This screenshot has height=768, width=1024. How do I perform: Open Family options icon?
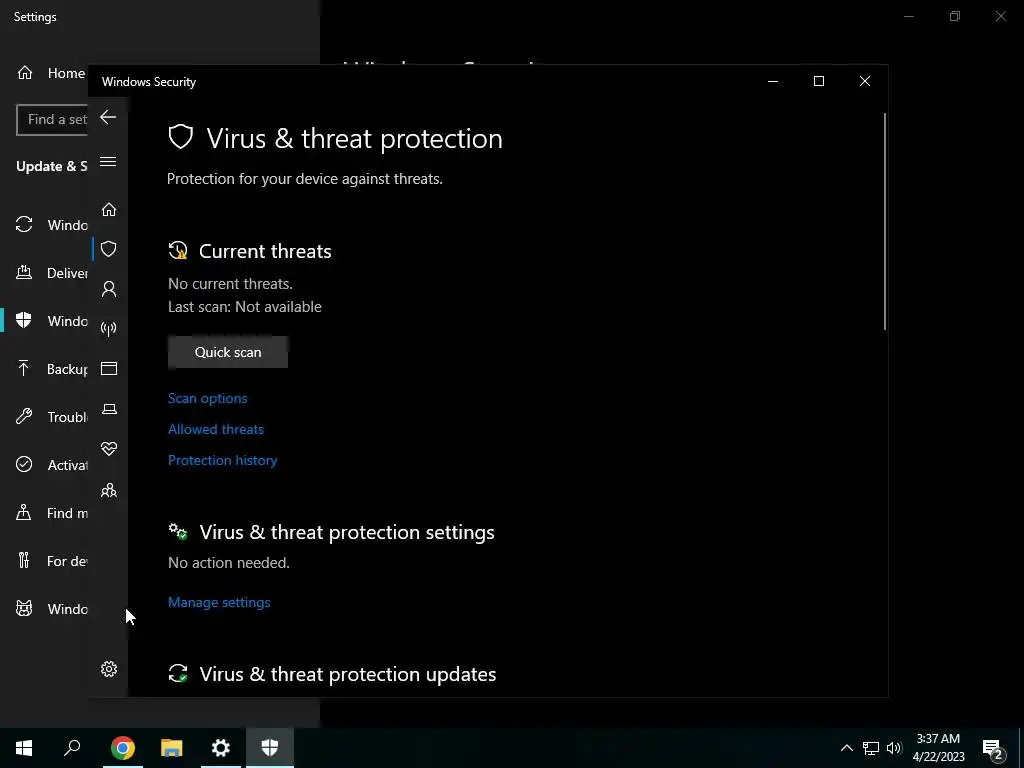pos(108,490)
